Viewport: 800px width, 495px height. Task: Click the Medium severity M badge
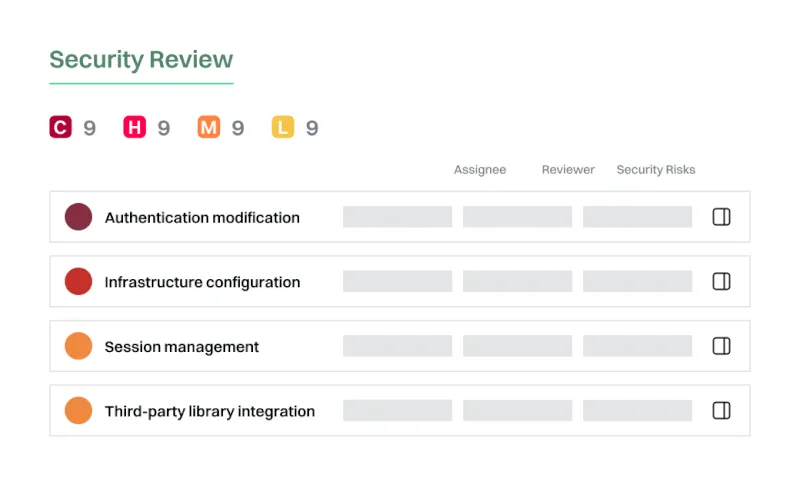tap(209, 127)
